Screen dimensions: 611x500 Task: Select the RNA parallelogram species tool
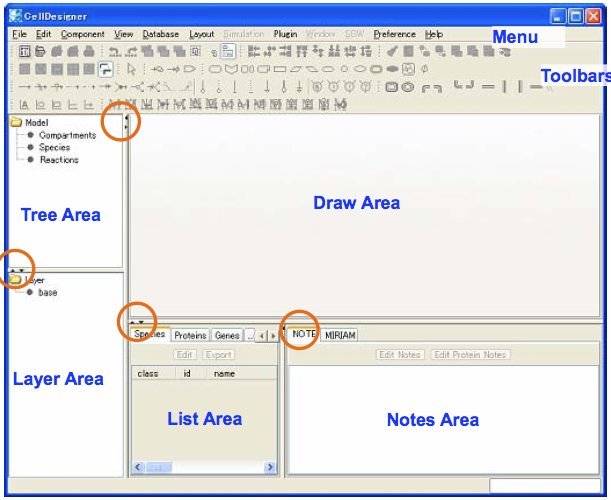point(296,69)
